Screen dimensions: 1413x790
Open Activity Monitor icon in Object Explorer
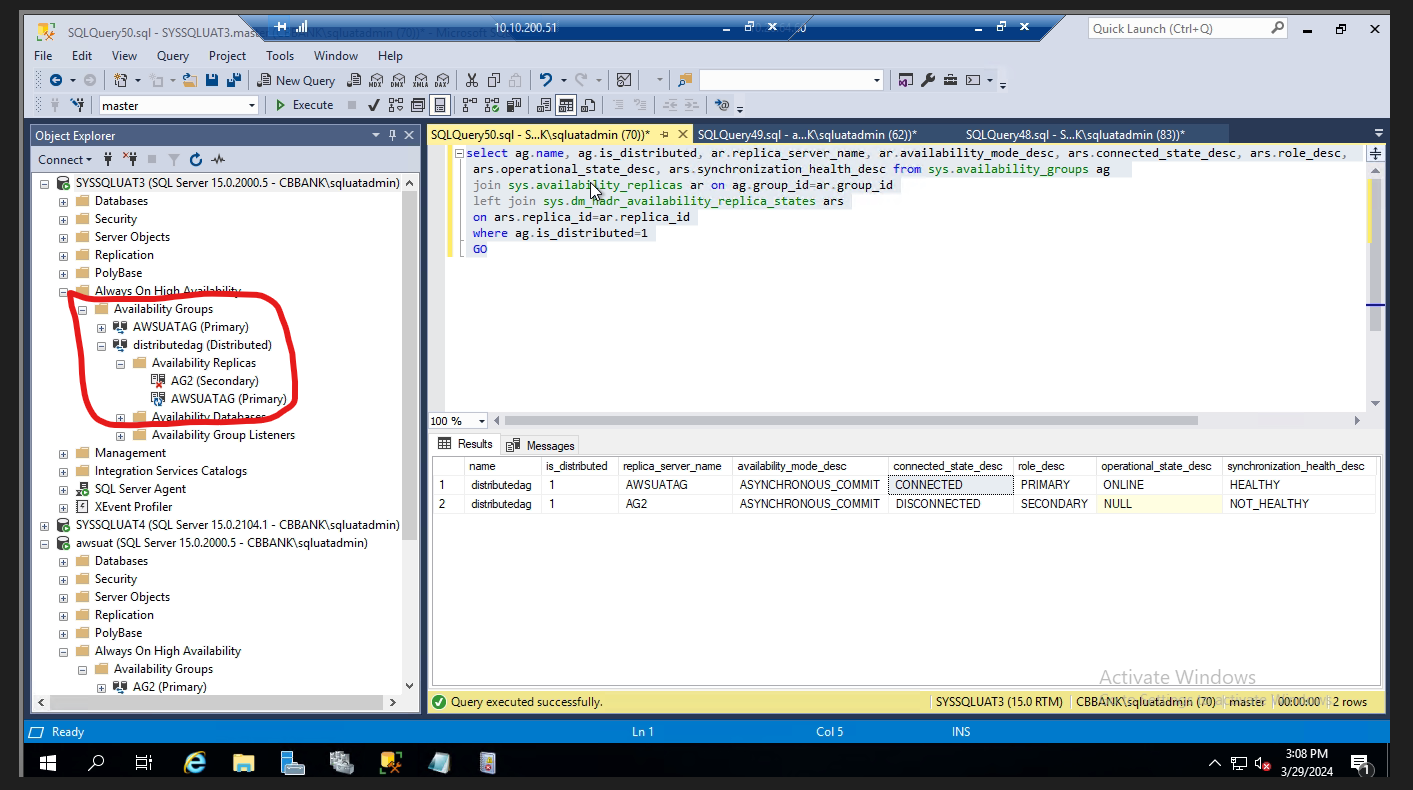(x=217, y=159)
